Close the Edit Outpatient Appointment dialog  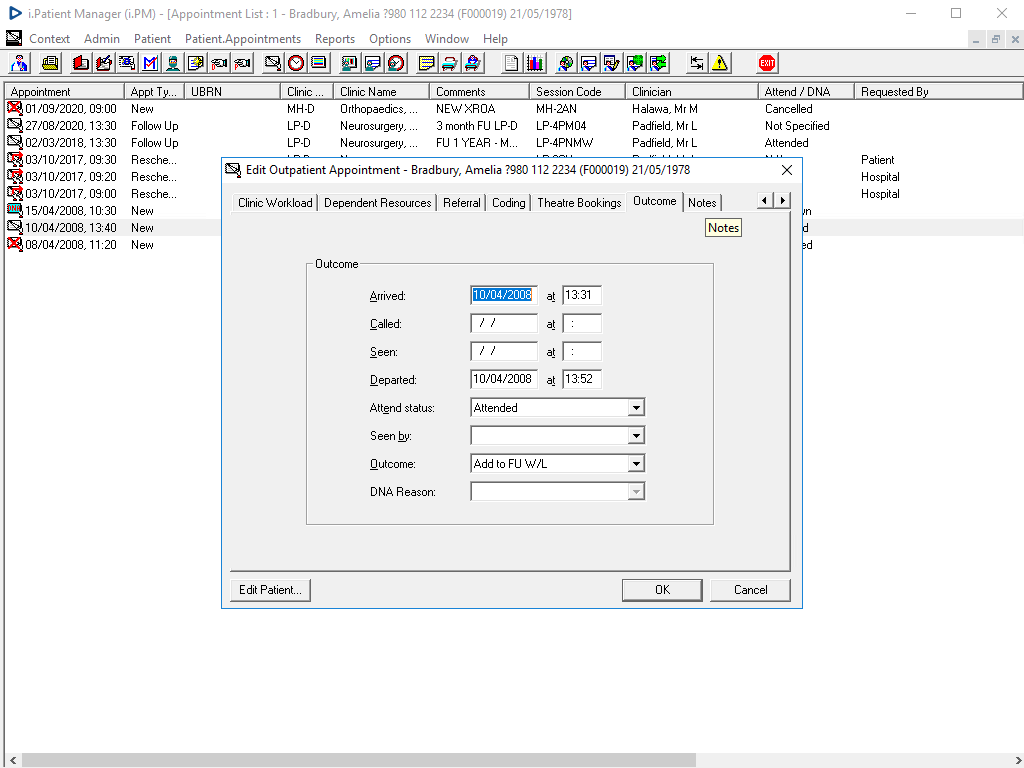click(787, 170)
